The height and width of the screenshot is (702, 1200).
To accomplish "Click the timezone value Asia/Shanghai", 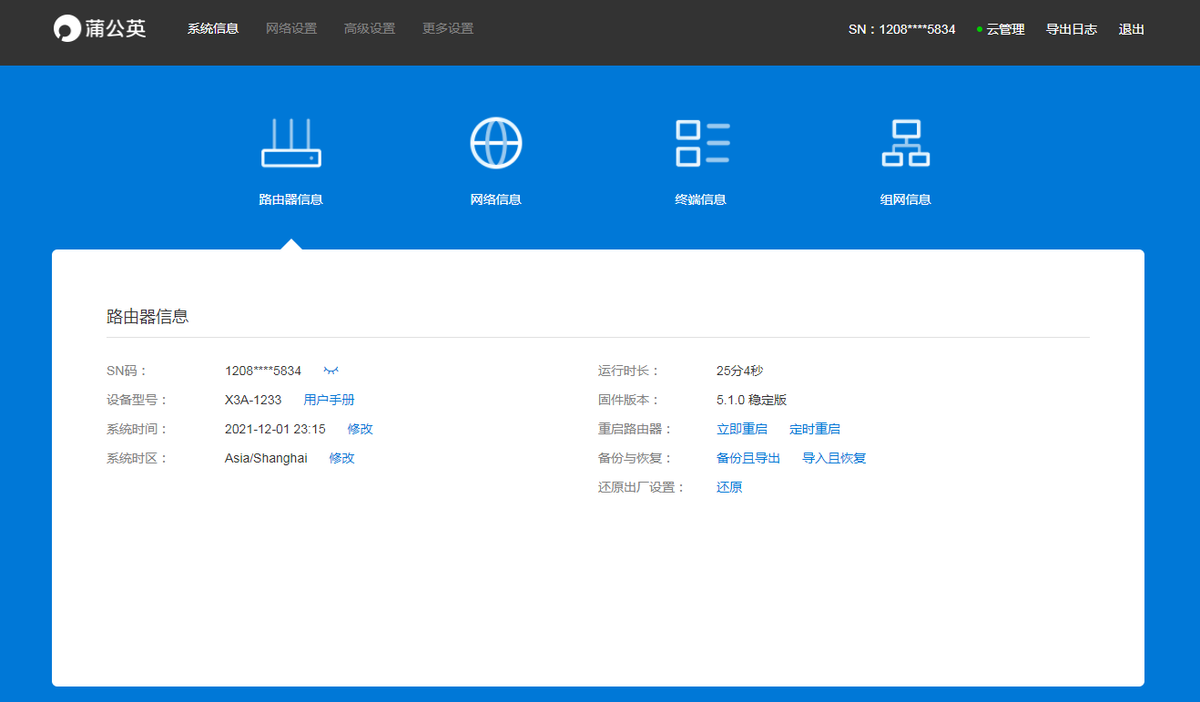I will pos(266,458).
